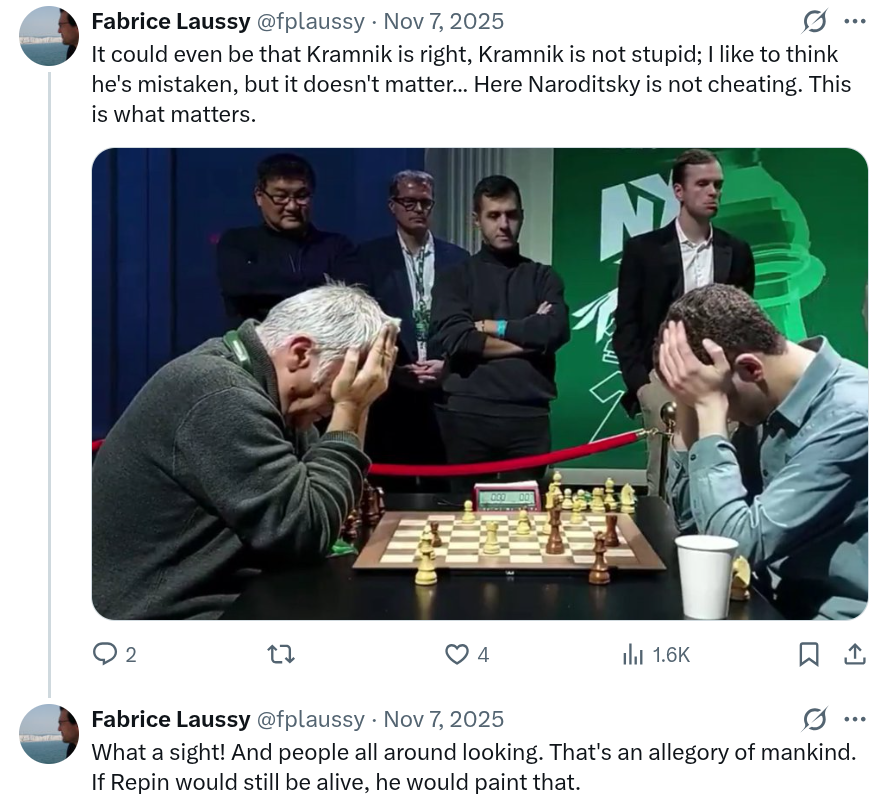This screenshot has height=805, width=878.
Task: Bookmark the first tweet
Action: coord(809,654)
